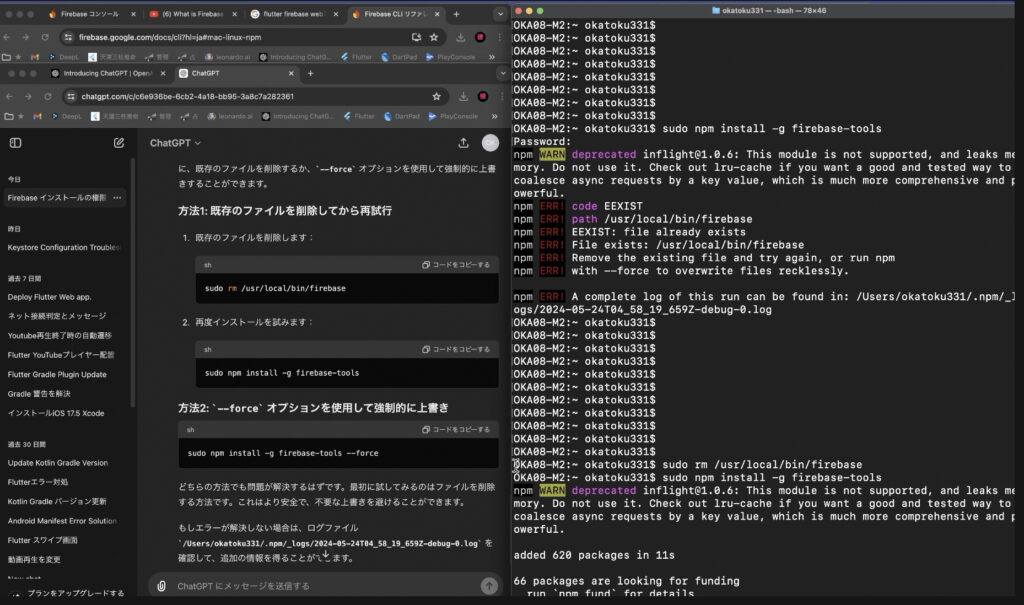Open the Flutter bookmark in the ChatGPT window

(x=359, y=116)
